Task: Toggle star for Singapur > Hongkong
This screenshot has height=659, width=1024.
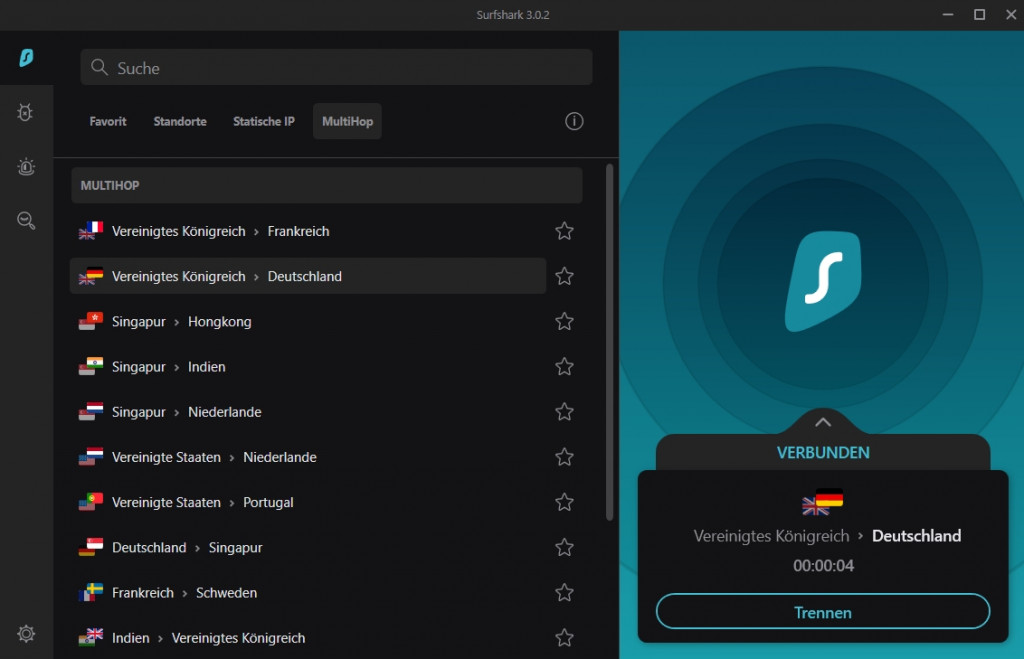Action: pos(564,321)
